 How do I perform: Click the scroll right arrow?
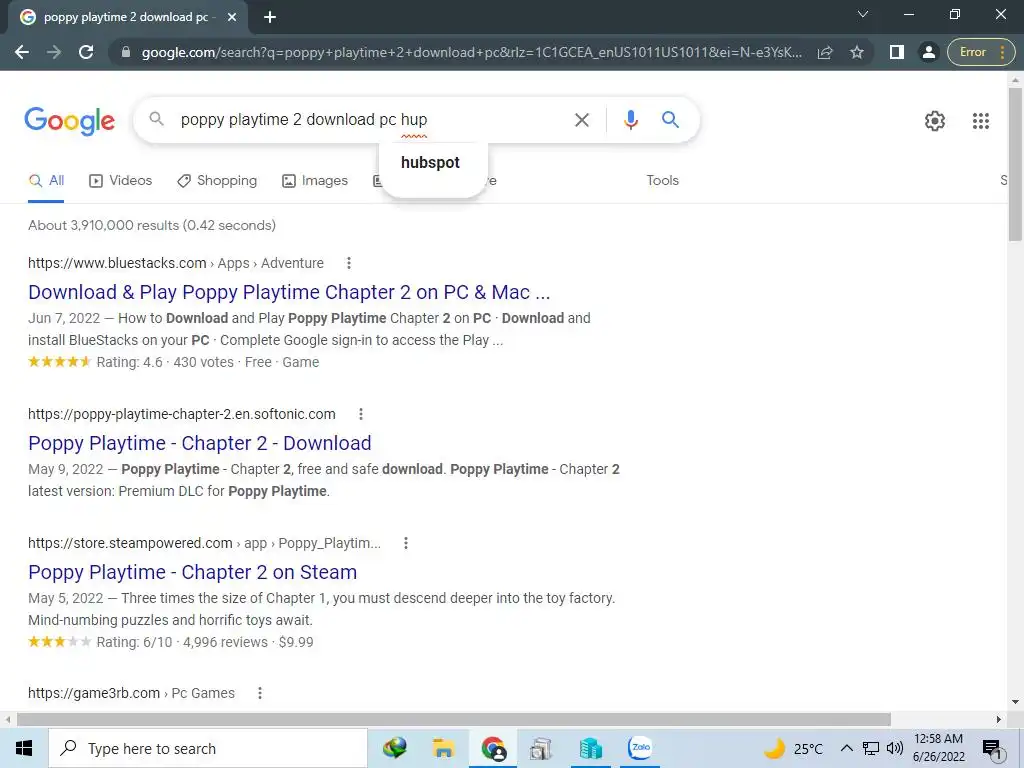point(999,720)
